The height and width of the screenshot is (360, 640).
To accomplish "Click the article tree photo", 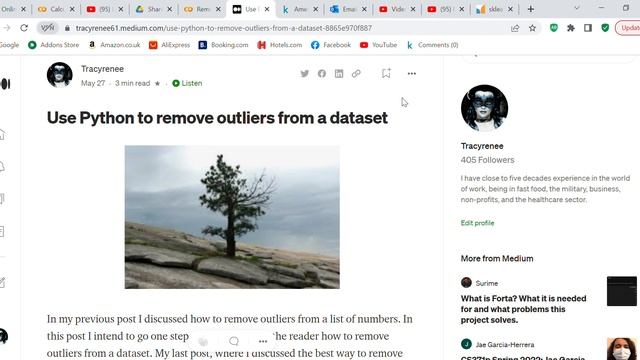I will pyautogui.click(x=232, y=217).
